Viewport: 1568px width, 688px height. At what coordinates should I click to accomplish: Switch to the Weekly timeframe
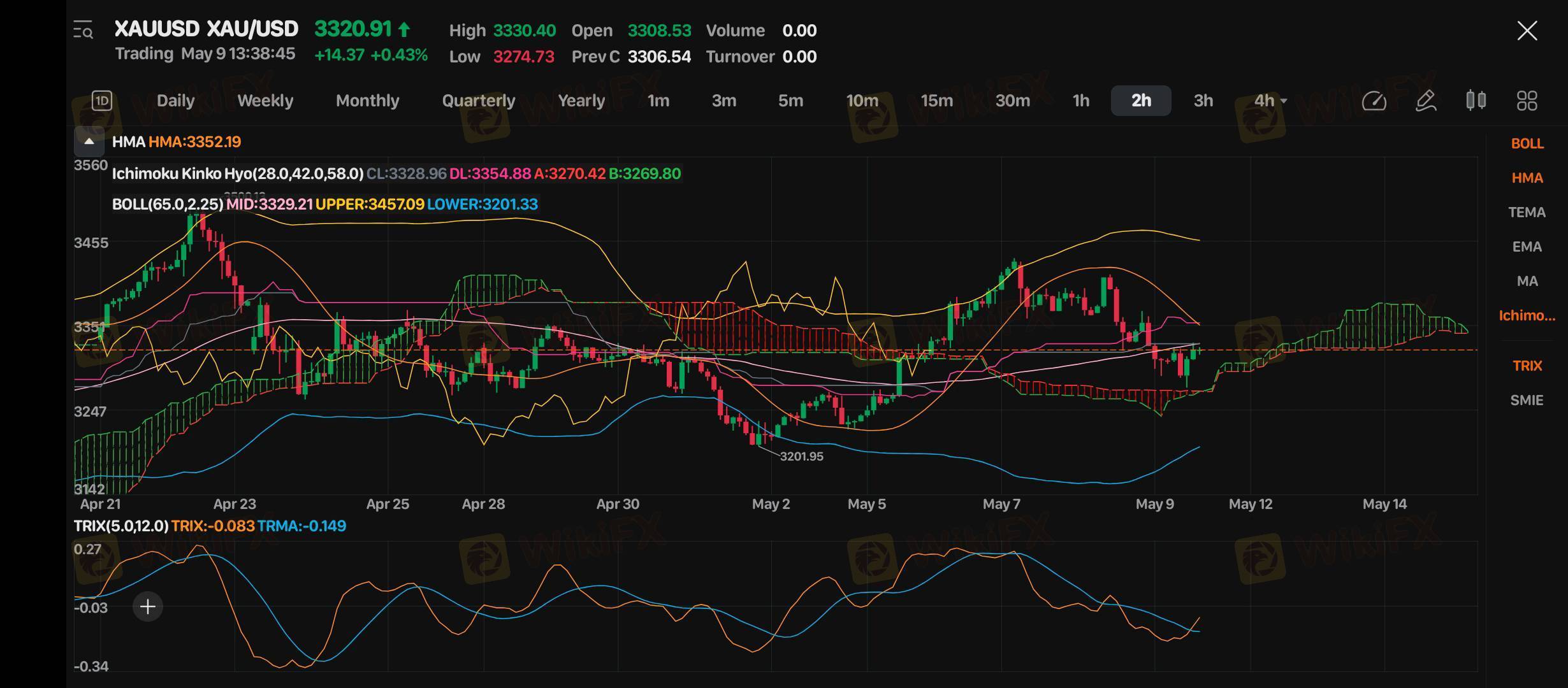pos(265,101)
